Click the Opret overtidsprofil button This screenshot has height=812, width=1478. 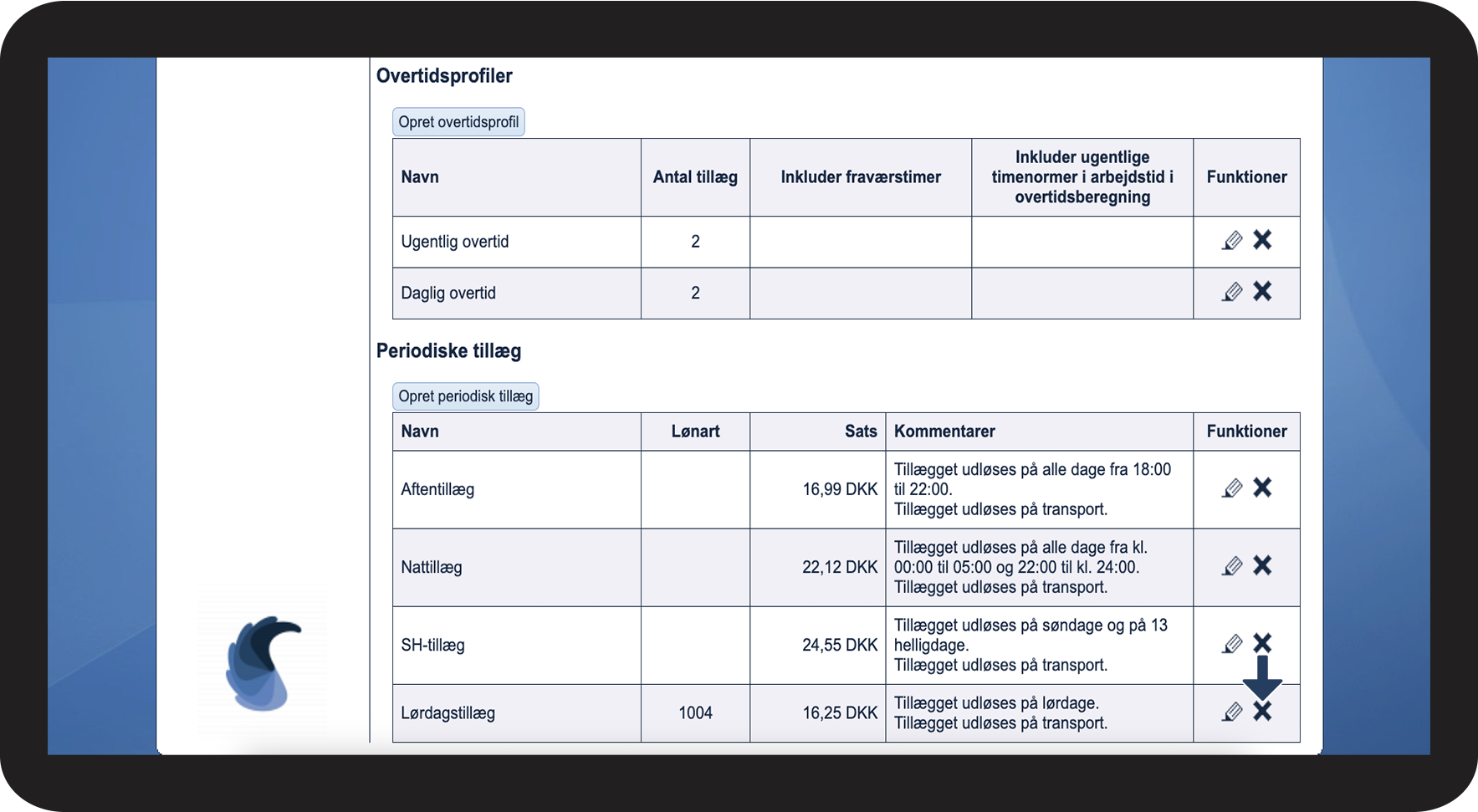pyautogui.click(x=458, y=122)
